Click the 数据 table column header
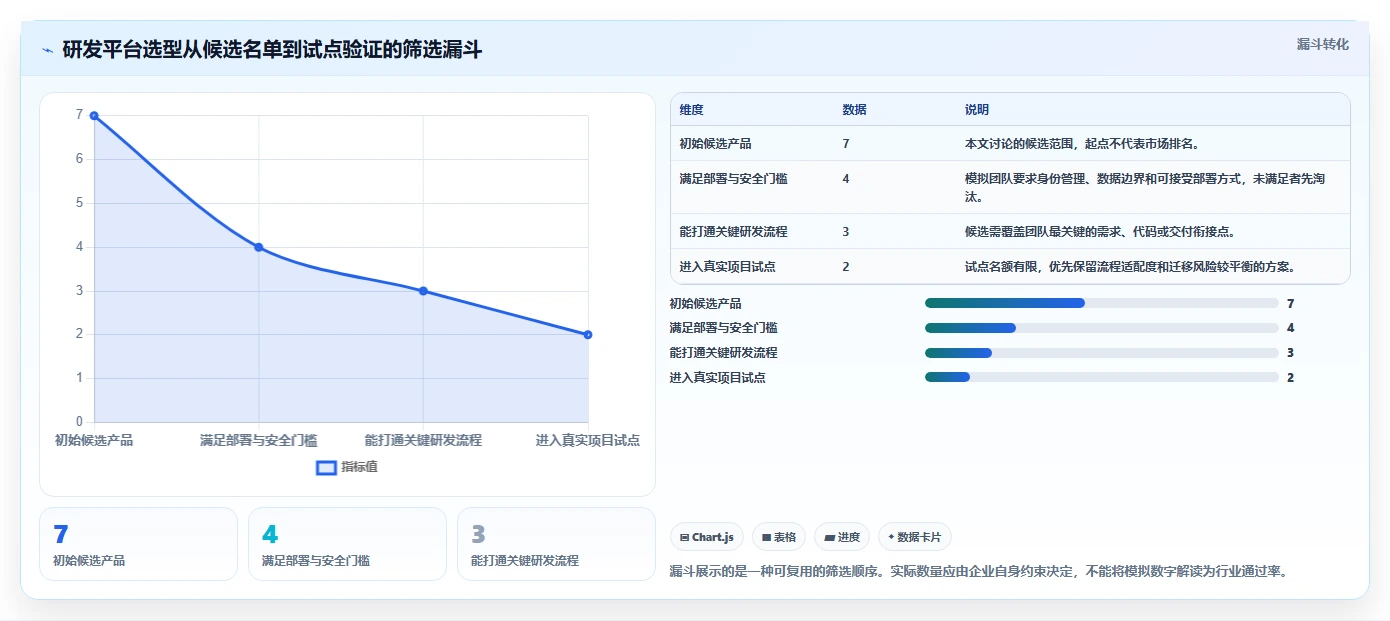 (854, 110)
